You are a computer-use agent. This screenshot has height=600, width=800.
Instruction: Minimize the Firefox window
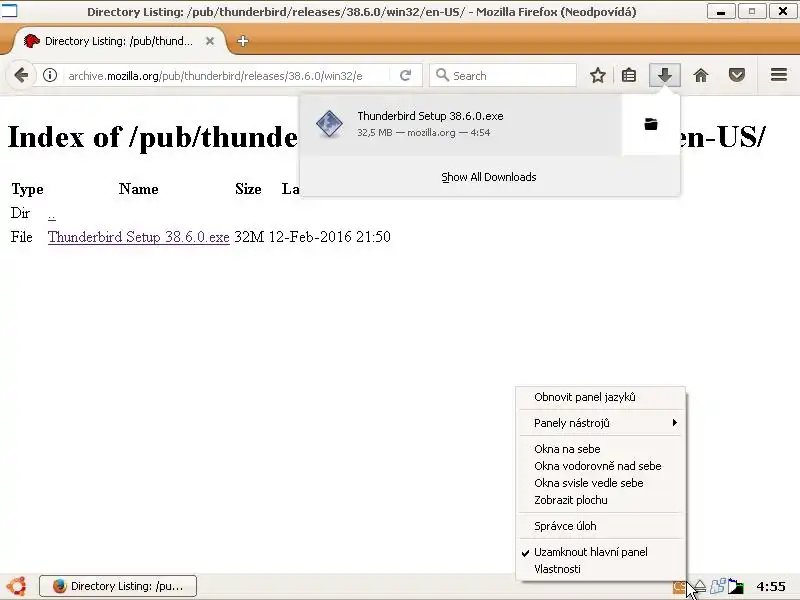pos(721,11)
